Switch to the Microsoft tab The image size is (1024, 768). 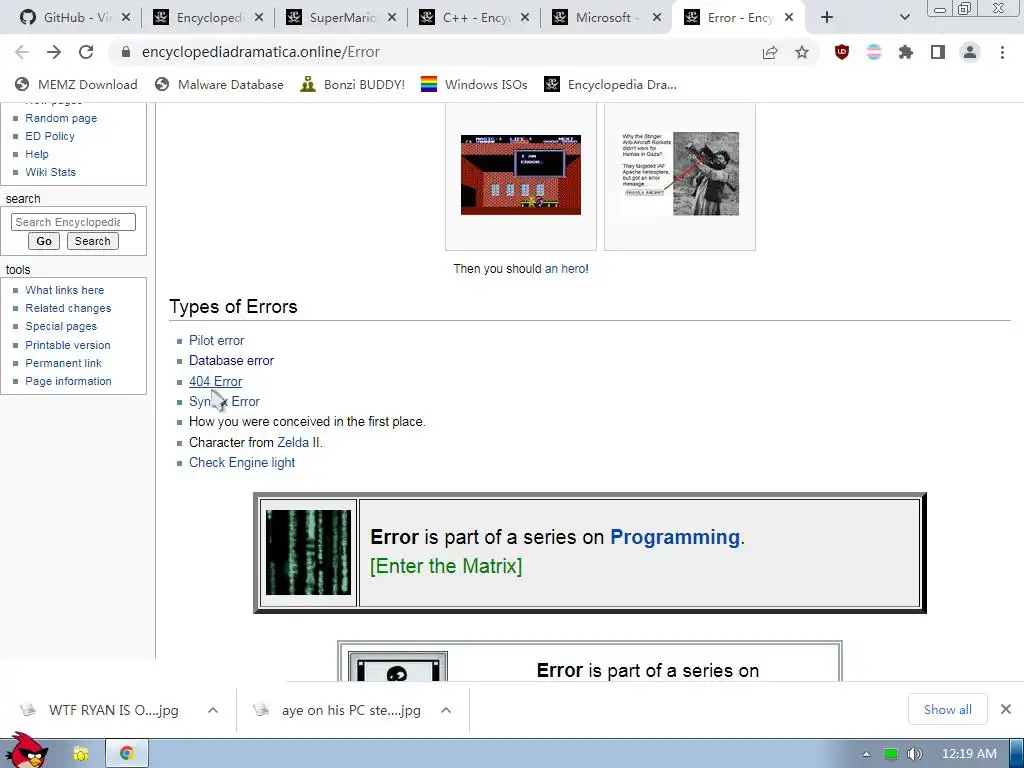[x=607, y=18]
